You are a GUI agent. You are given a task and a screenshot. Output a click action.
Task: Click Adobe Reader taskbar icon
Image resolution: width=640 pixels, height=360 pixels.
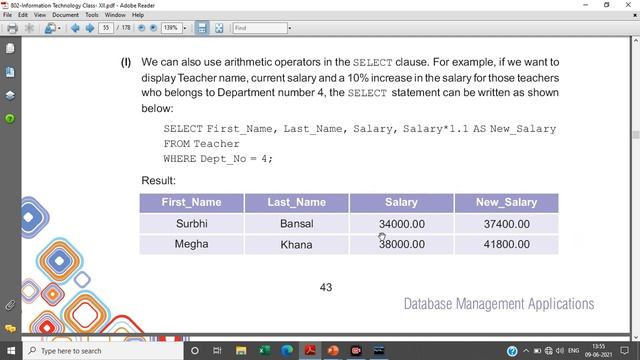tap(310, 351)
